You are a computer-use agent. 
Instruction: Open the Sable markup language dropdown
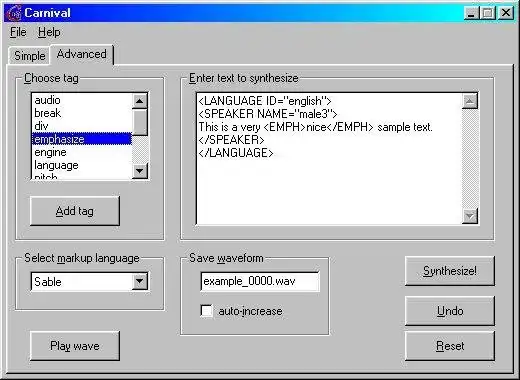(140, 282)
